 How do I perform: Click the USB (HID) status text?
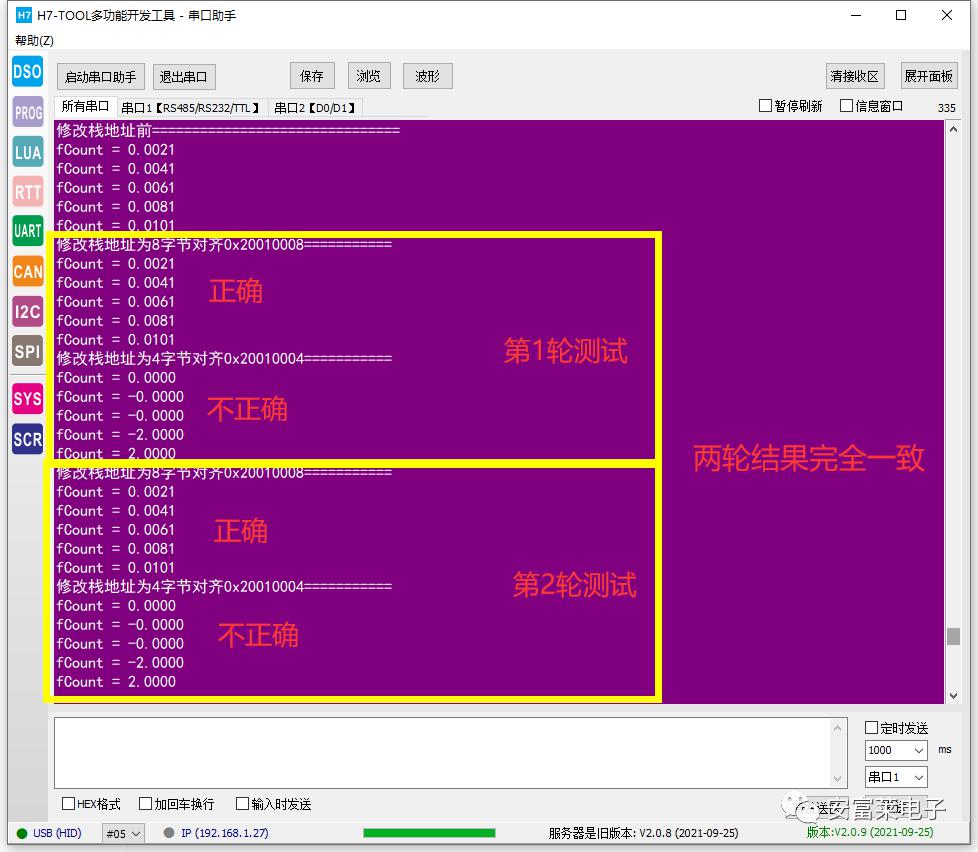57,833
